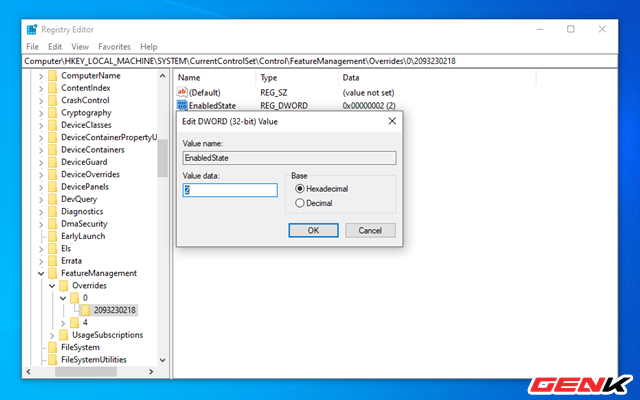Screen dimensions: 640x400
Task: Maximize the Registry Editor window
Action: (x=571, y=29)
